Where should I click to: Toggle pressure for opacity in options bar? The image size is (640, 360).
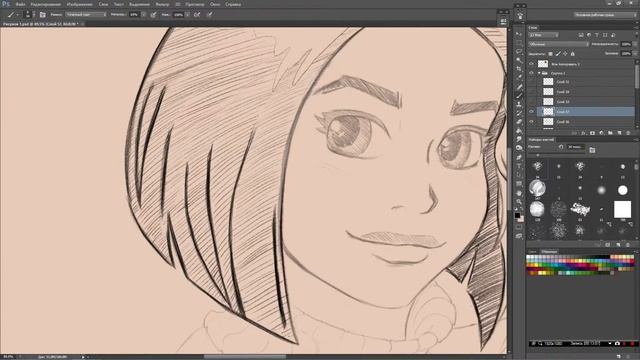tap(153, 15)
